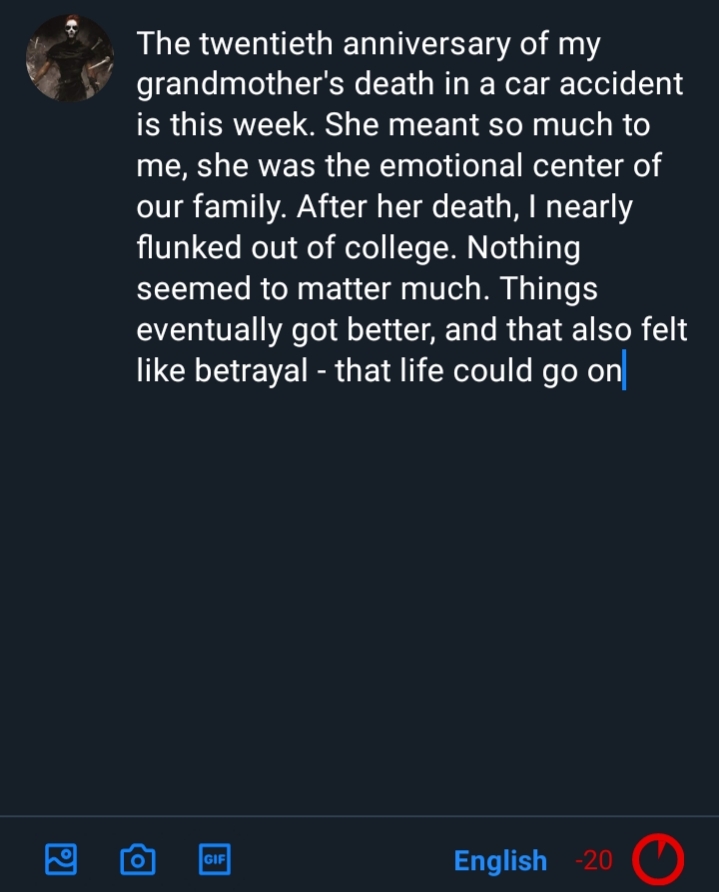Open the photo gallery picker icon
This screenshot has width=719, height=892.
click(61, 858)
